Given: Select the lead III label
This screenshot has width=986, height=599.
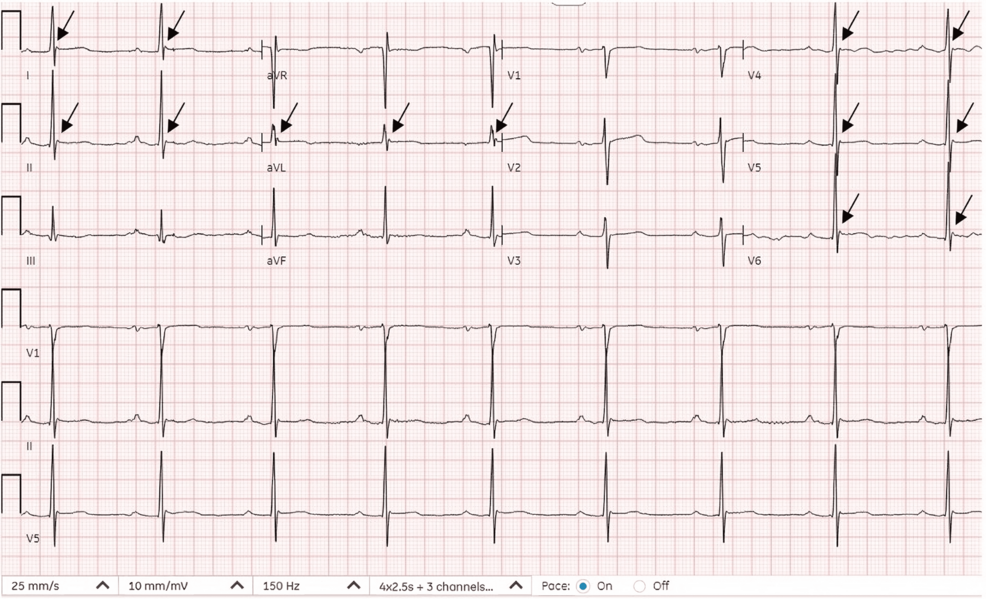Looking at the screenshot, I should pyautogui.click(x=30, y=260).
